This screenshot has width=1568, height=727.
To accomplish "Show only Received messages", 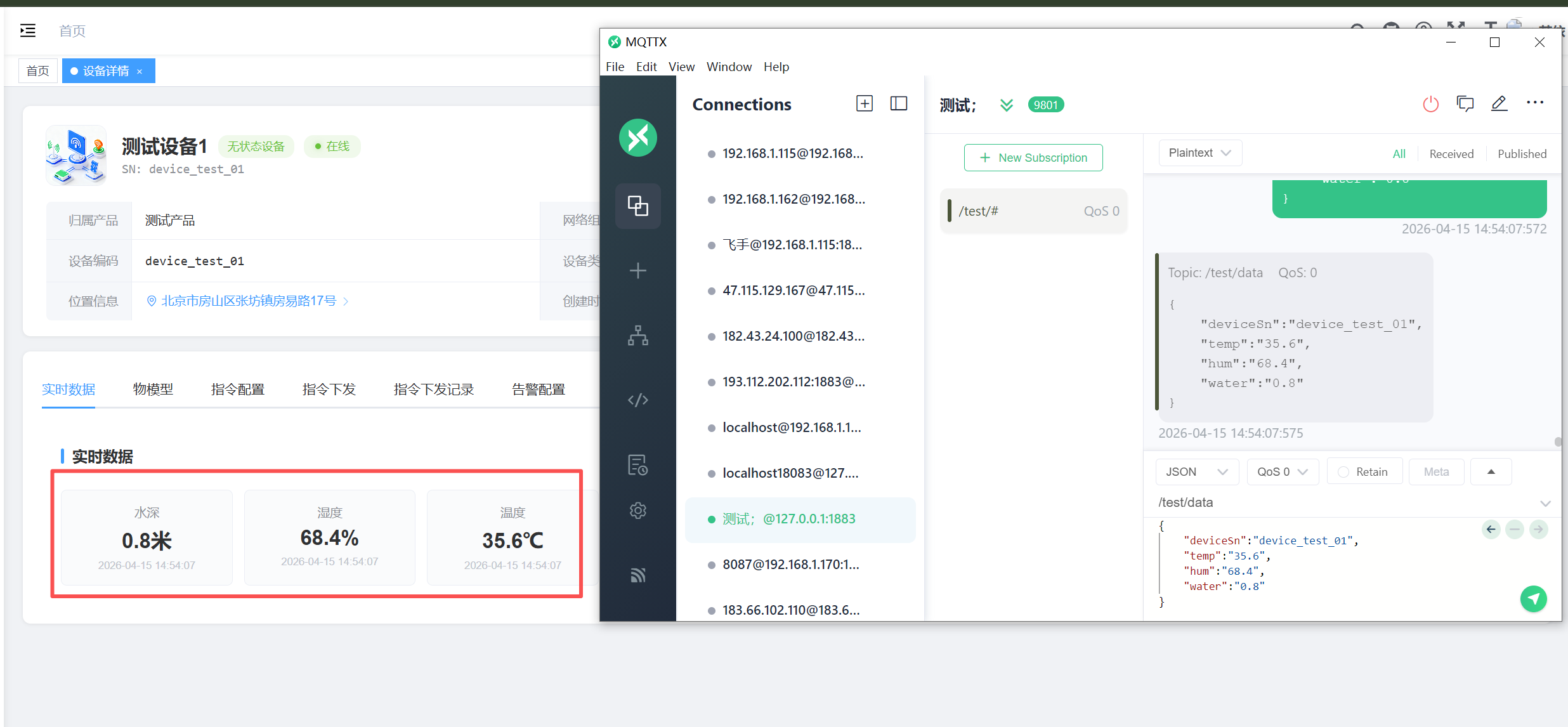I will coord(1451,154).
